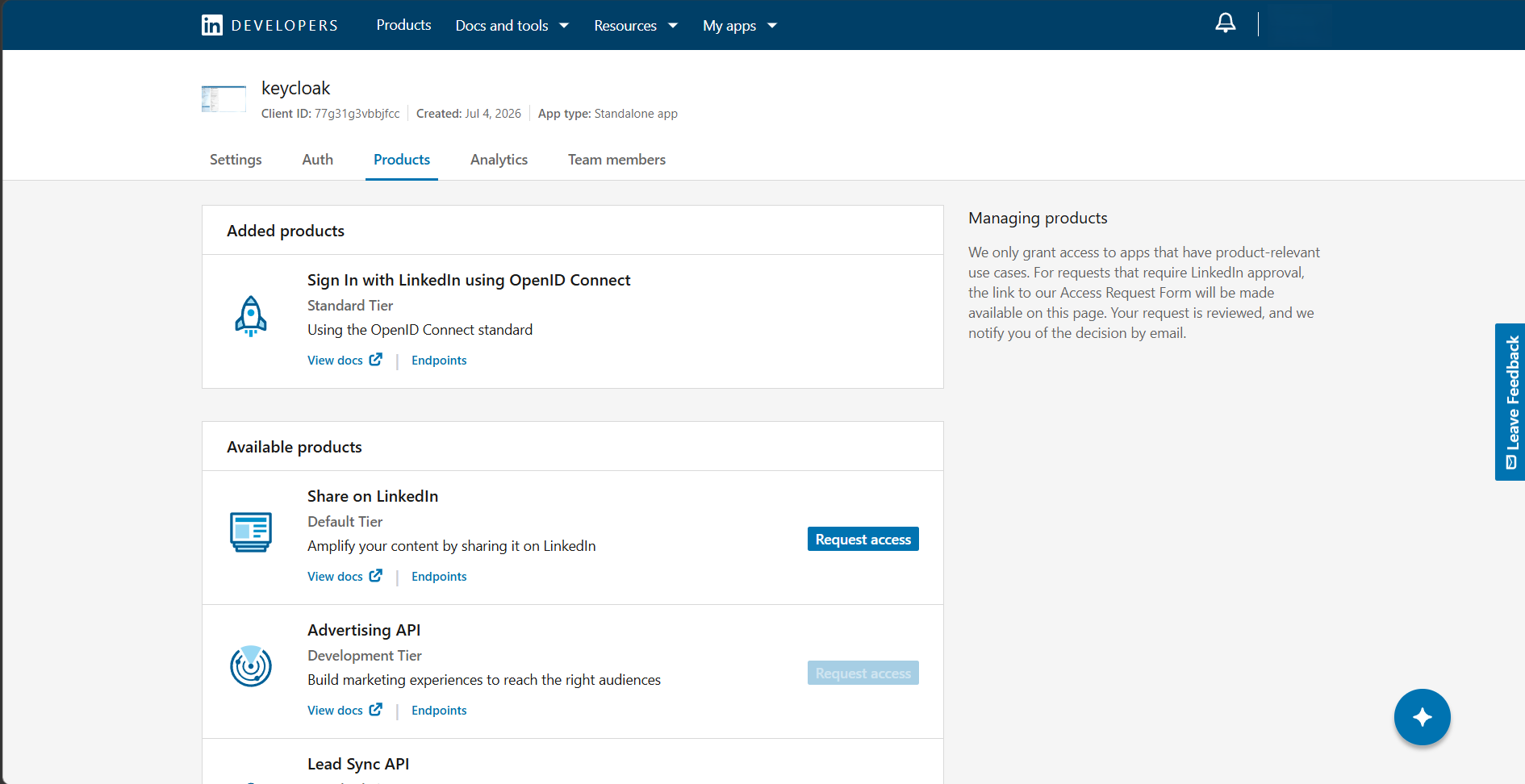Screen dimensions: 1525x784
Task: Select the Products app tab
Action: point(402,160)
